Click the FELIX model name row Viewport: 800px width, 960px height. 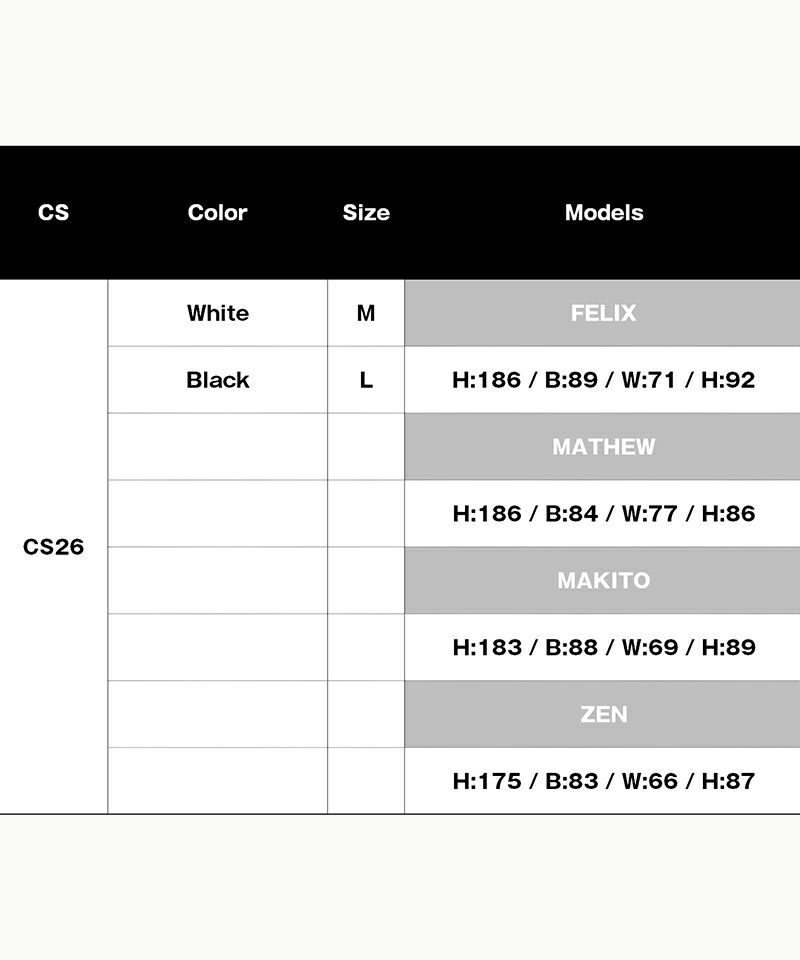pyautogui.click(x=603, y=313)
